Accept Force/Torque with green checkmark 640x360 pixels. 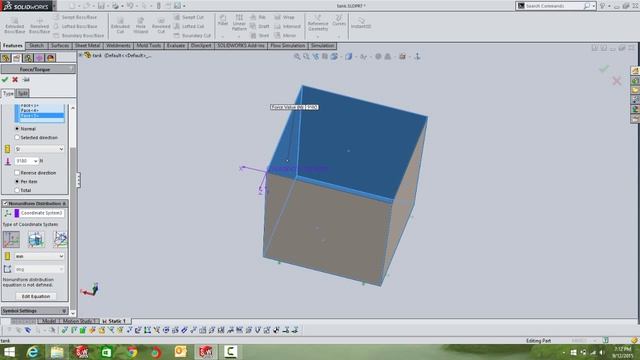coord(5,80)
